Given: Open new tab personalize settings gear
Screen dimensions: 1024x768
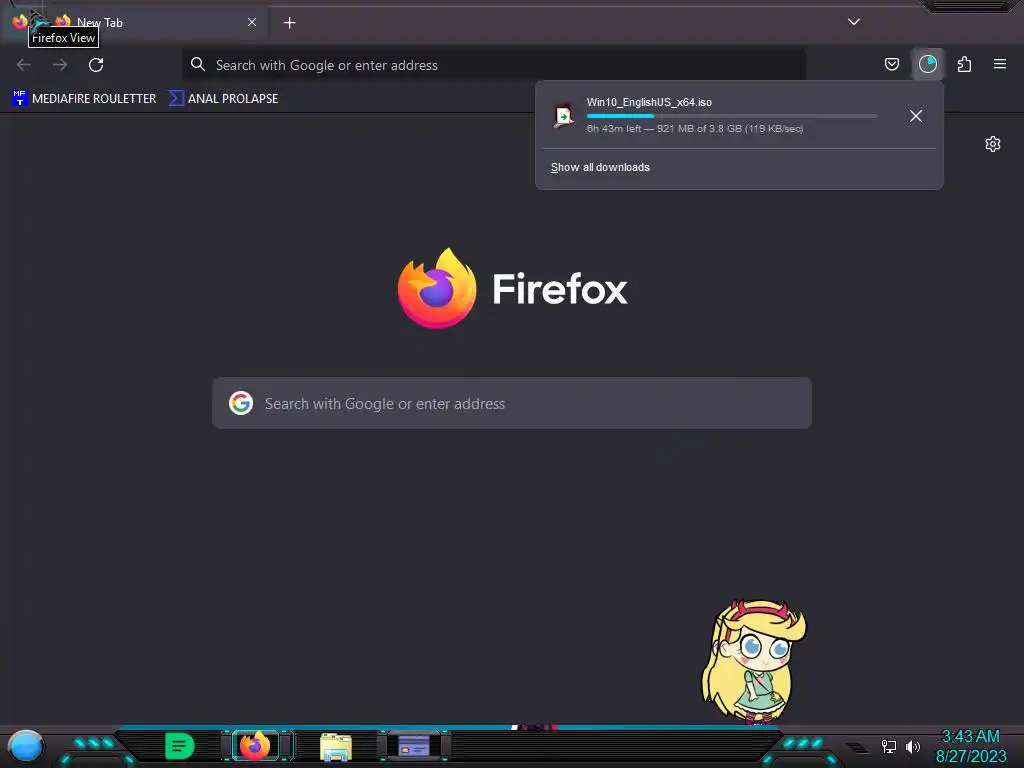Looking at the screenshot, I should [x=993, y=144].
